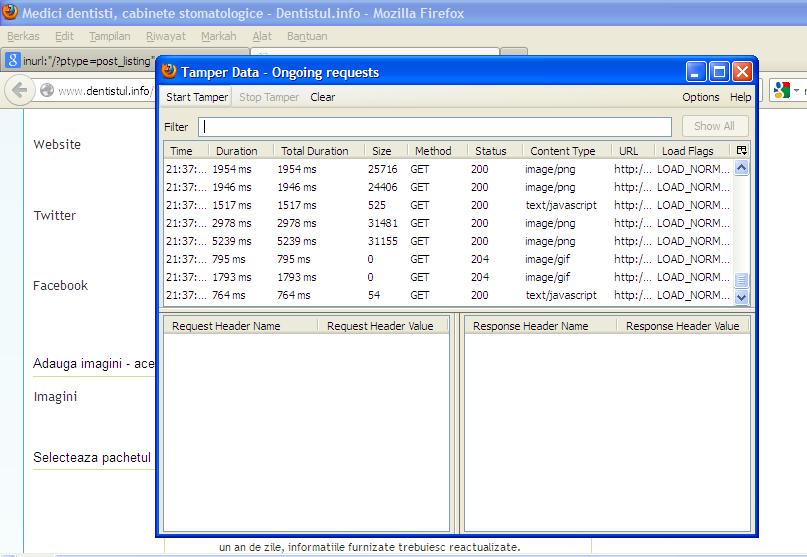The image size is (807, 557).
Task: Open Tamper Data Options
Action: (x=700, y=97)
